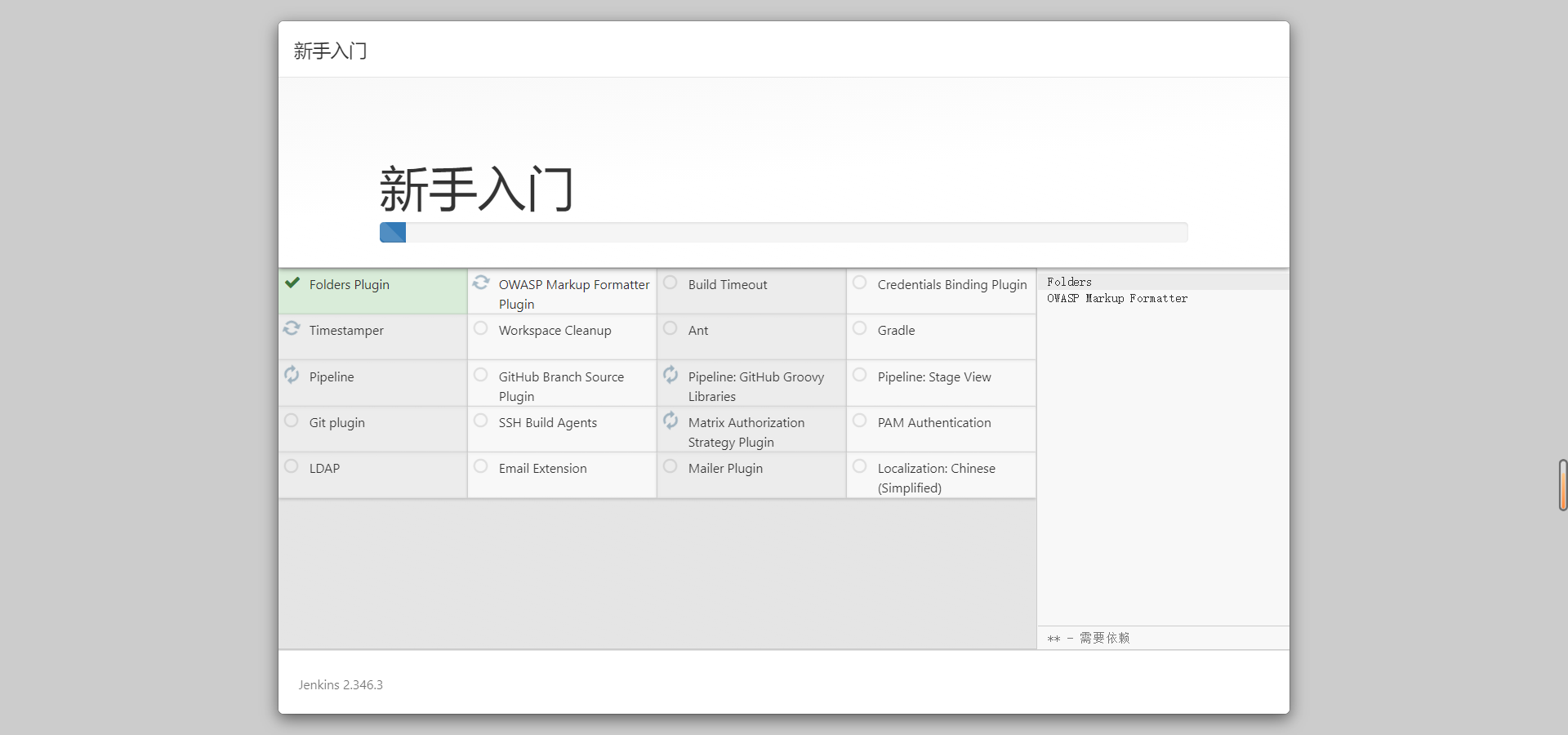This screenshot has height=735, width=1568.
Task: Select the Email Extension label
Action: (543, 469)
